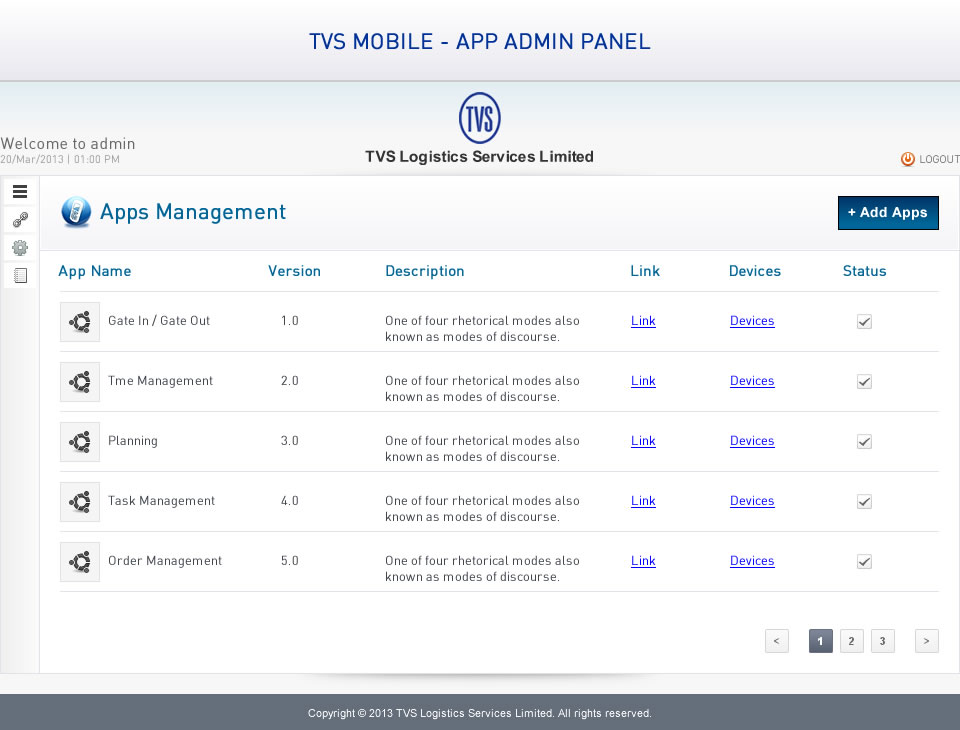Open Devices for Task Management

752,501
